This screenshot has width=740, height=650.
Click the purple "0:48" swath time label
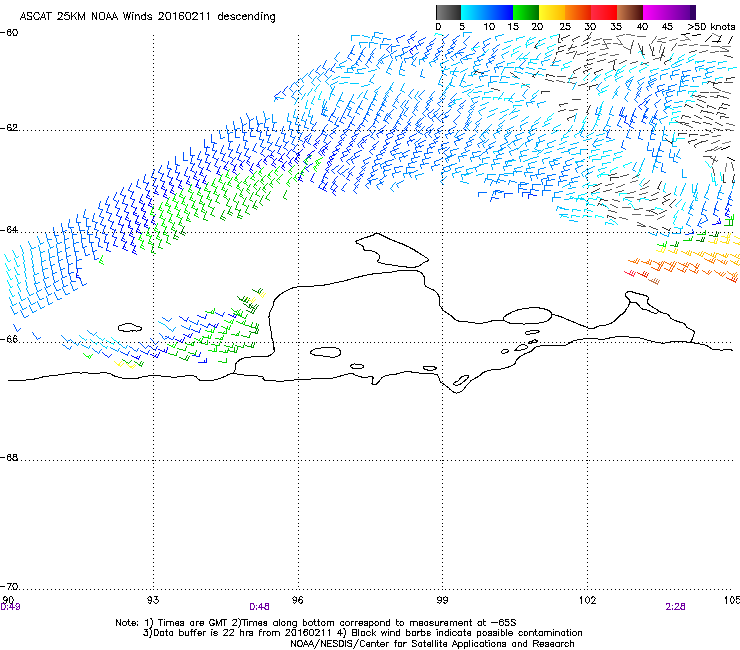[259, 607]
